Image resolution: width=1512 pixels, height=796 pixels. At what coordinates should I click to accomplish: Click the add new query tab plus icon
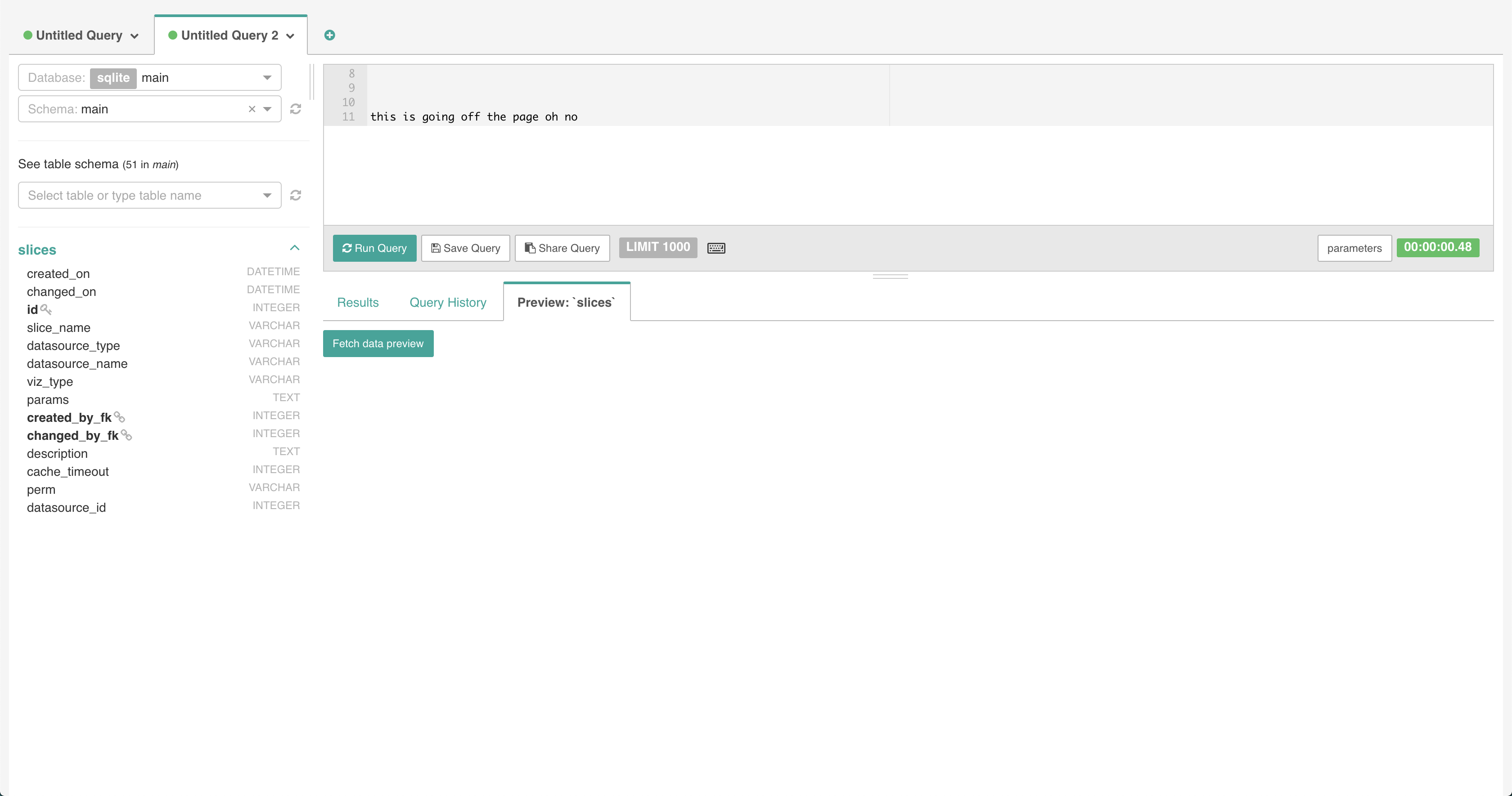[x=329, y=35]
